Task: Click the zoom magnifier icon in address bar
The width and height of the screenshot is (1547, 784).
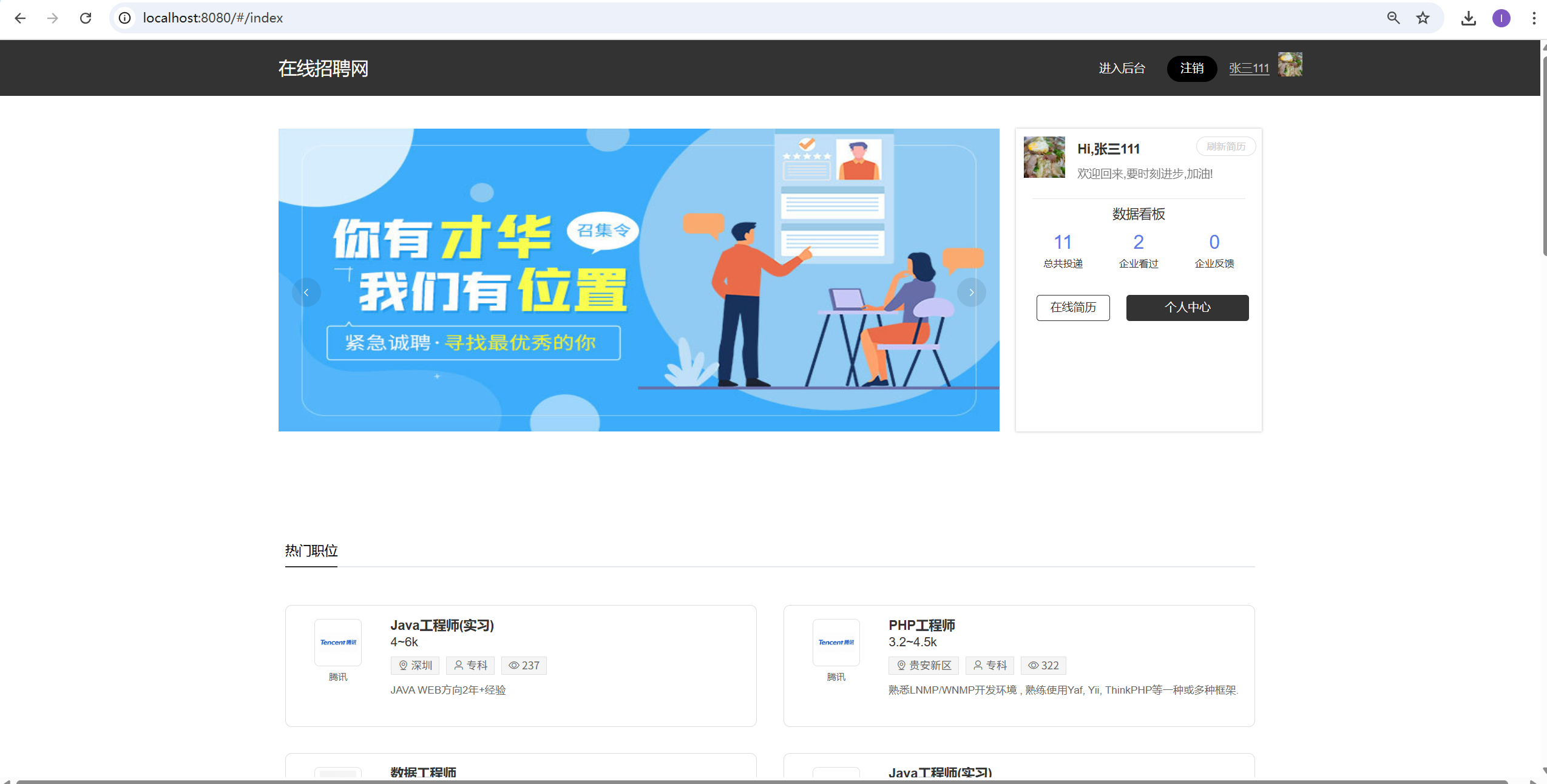Action: click(1393, 18)
